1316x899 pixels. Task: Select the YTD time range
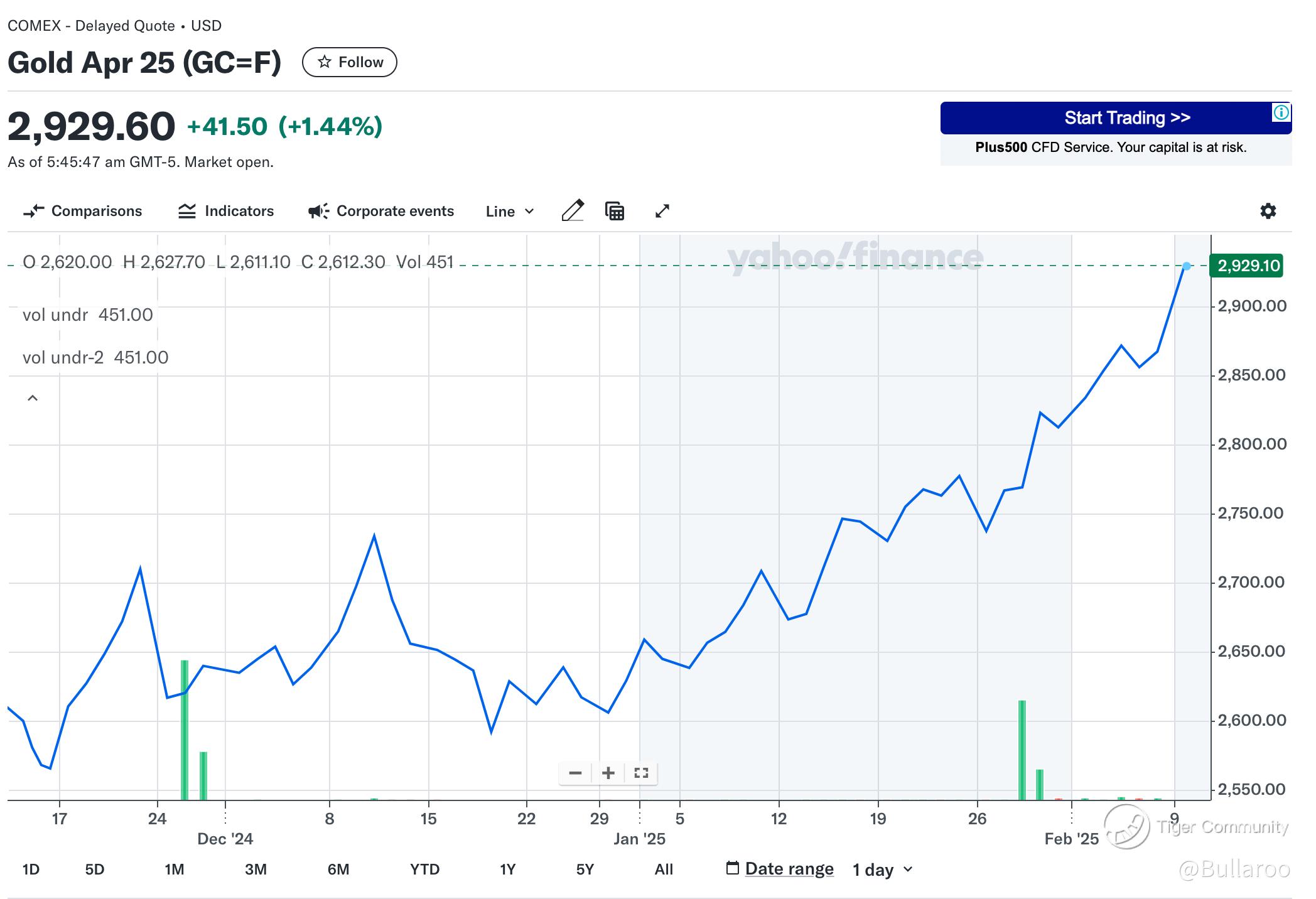coord(424,869)
